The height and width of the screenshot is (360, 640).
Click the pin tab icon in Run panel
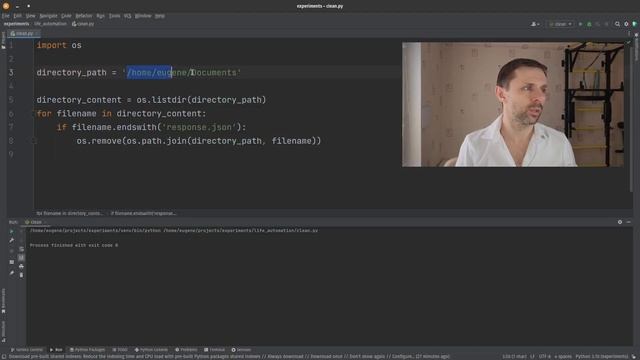tap(11, 273)
